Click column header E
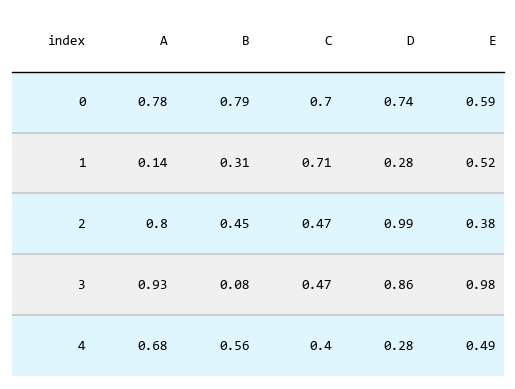This screenshot has width=515, height=389. coord(492,41)
